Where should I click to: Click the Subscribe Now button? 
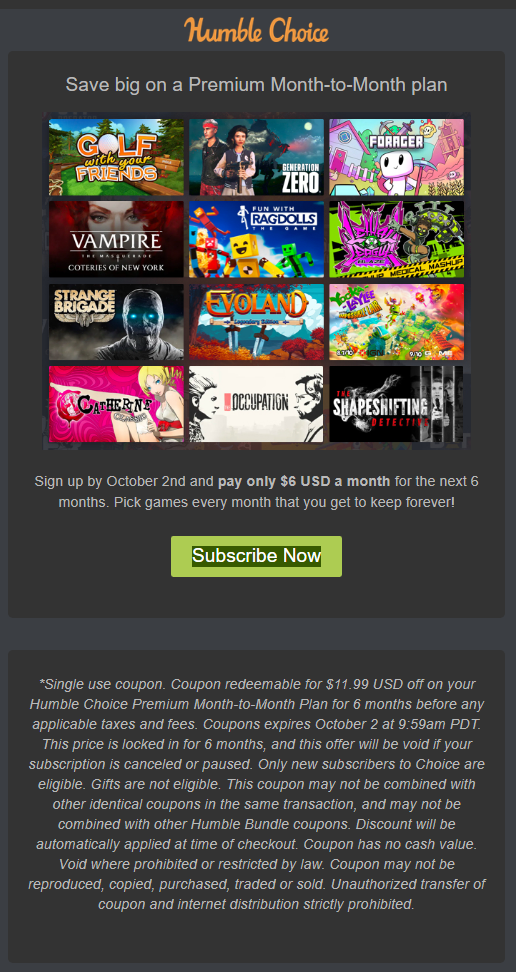pyautogui.click(x=256, y=556)
